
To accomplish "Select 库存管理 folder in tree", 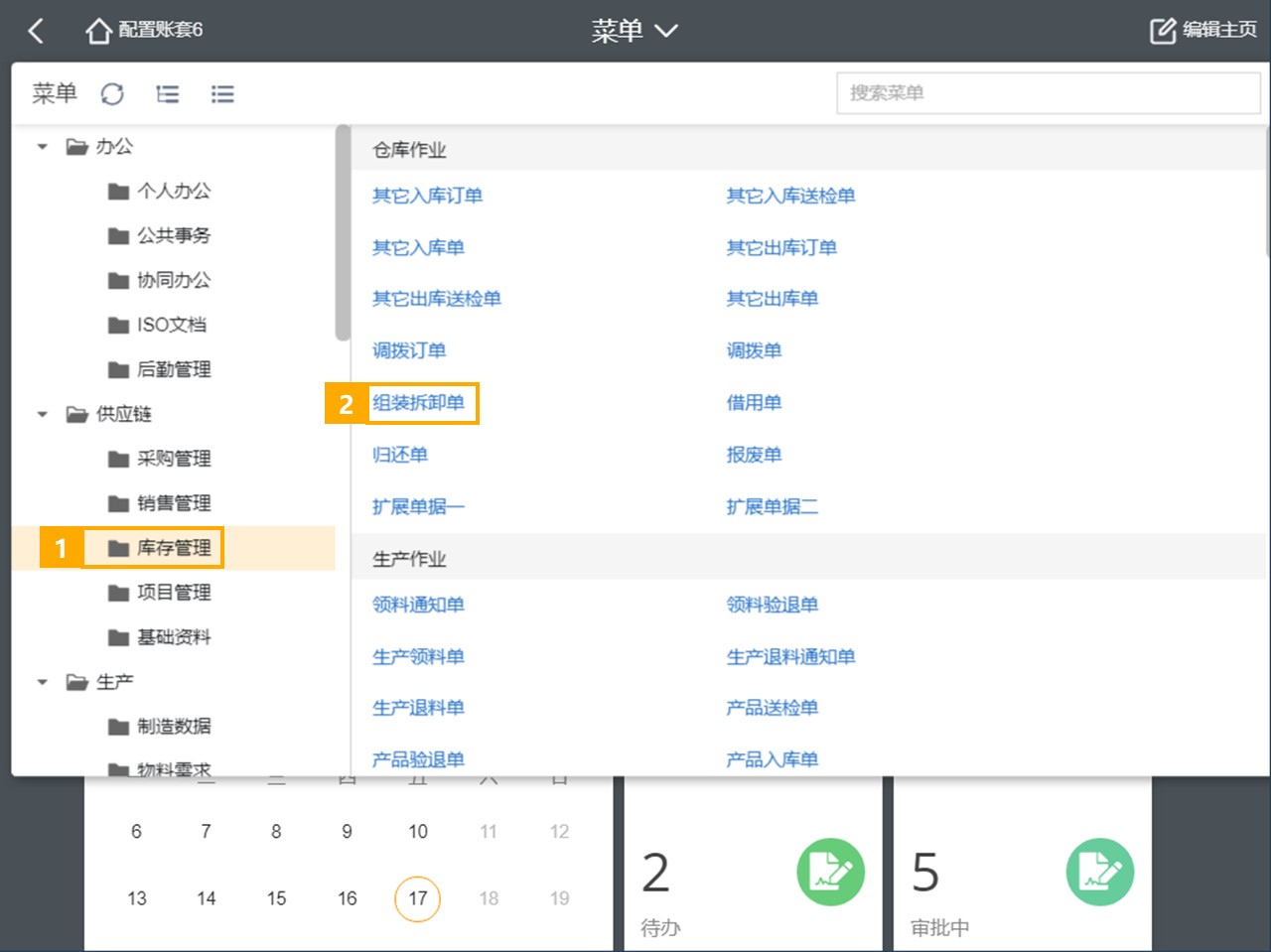I will pos(159,548).
